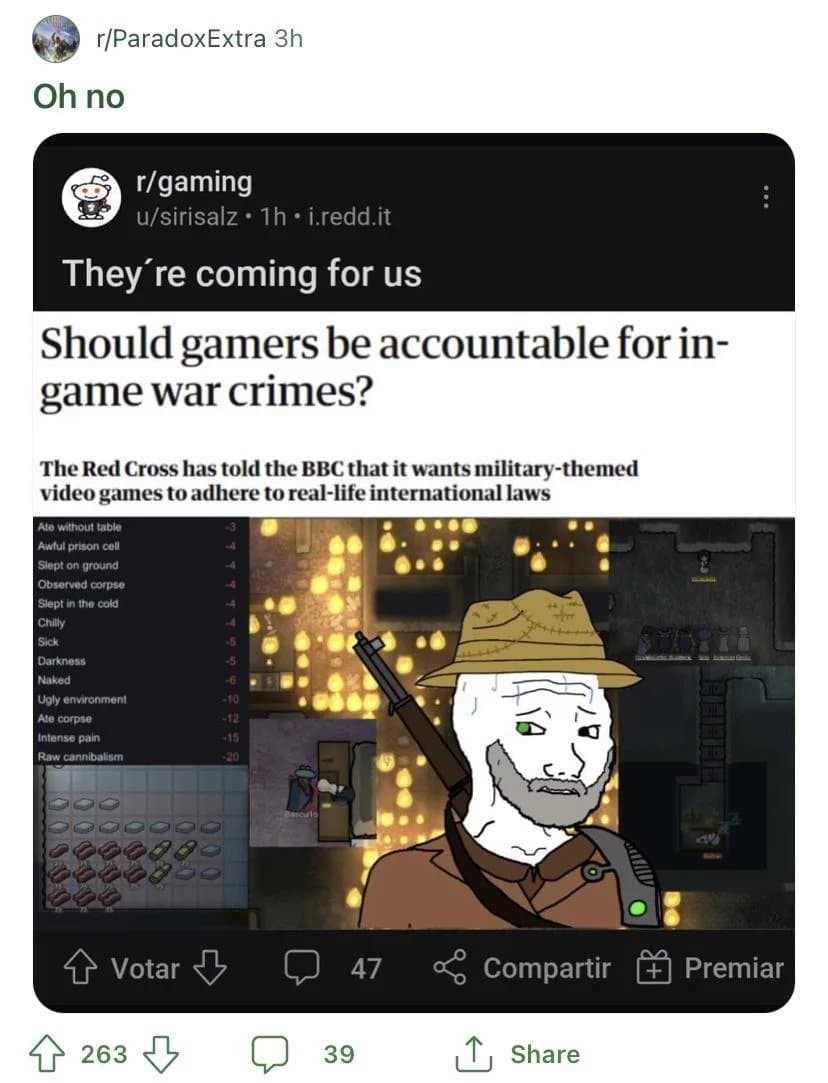Click the Compartir share icon
Screen dimensions: 828x1083
(450, 967)
